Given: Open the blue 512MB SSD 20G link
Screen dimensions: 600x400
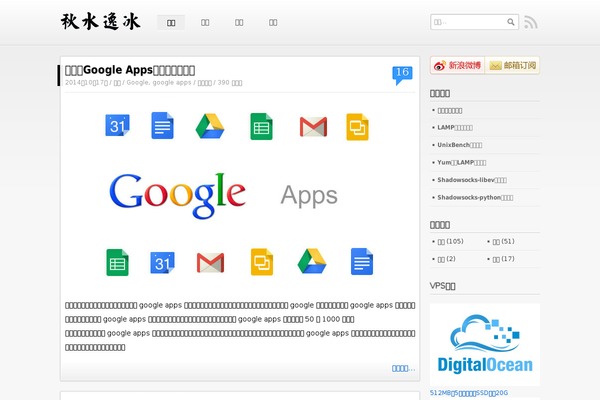Looking at the screenshot, I should tap(469, 393).
